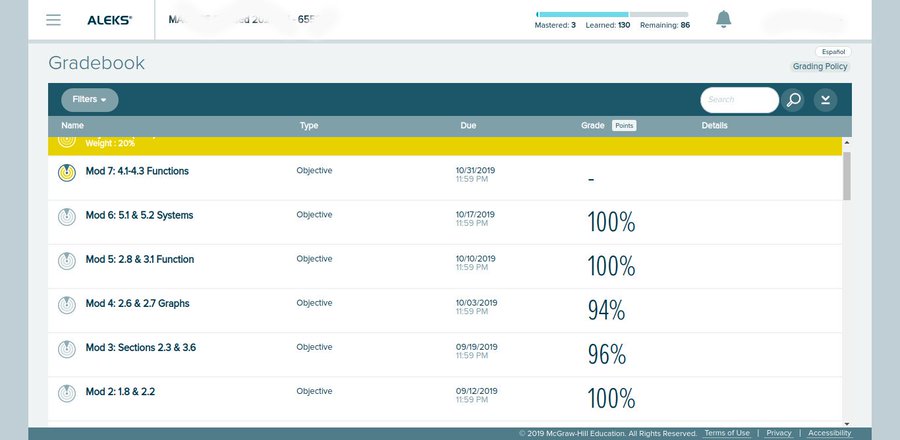The image size is (900, 440).
Task: Click Mod 2's 100% grade
Action: 611,399
